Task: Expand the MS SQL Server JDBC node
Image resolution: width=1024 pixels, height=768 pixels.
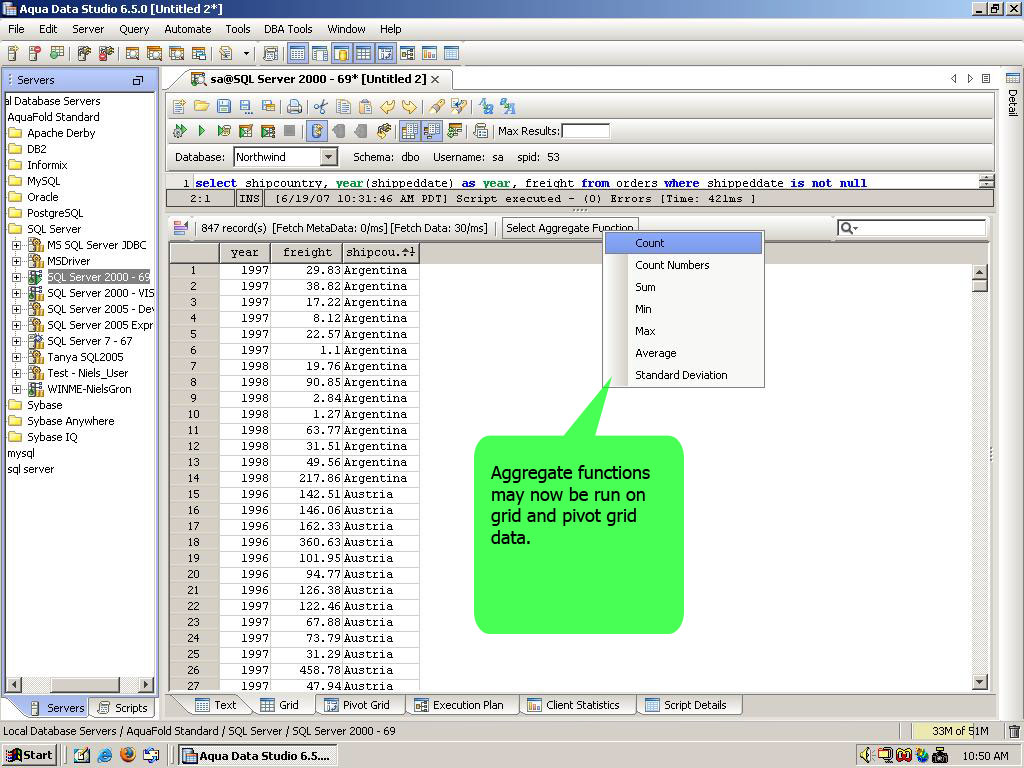Action: (x=16, y=246)
